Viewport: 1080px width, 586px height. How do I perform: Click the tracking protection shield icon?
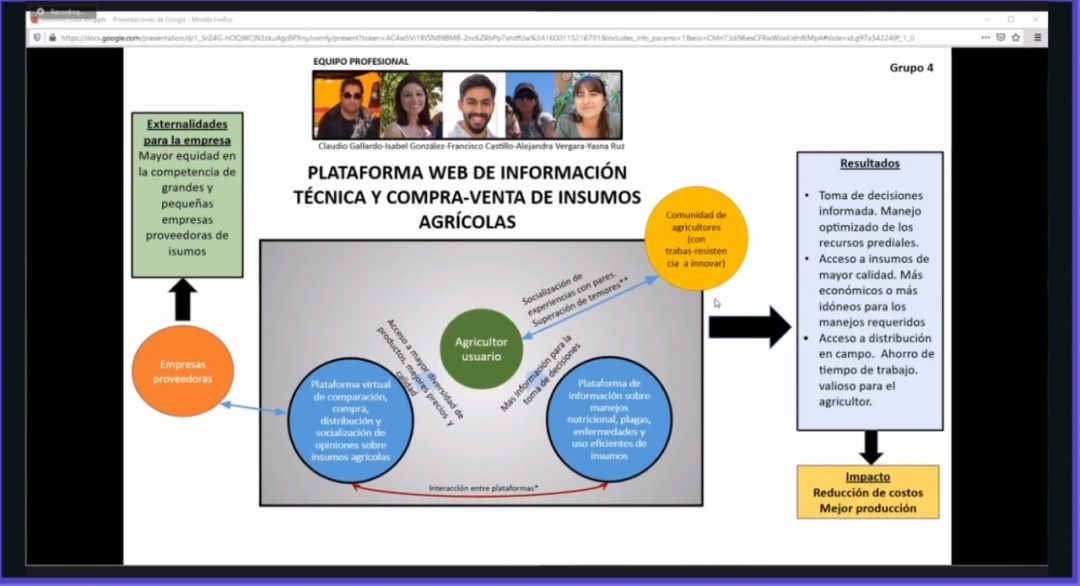coord(37,37)
